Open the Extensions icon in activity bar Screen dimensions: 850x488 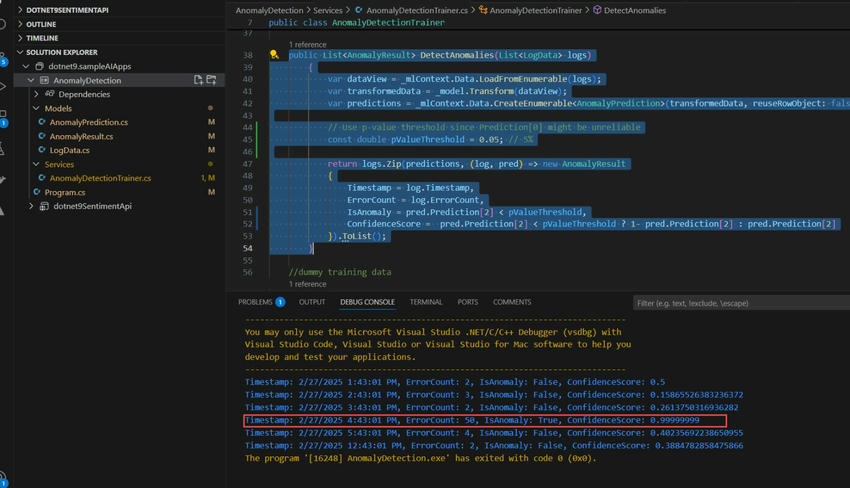(x=3, y=116)
